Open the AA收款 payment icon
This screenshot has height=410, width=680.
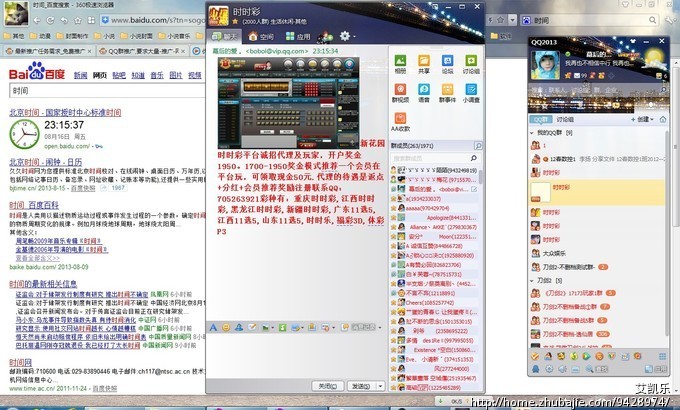click(400, 121)
